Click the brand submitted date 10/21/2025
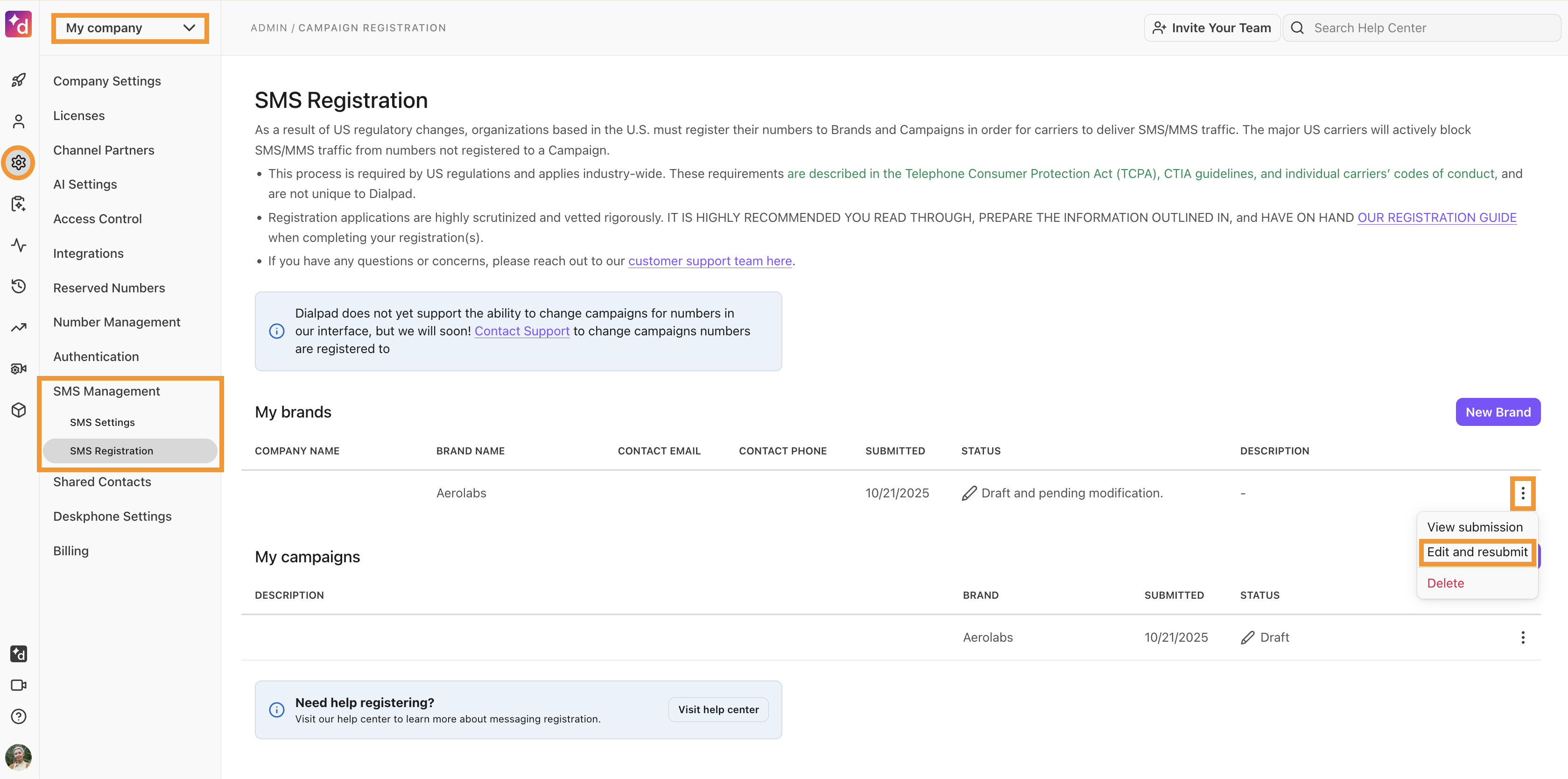The width and height of the screenshot is (1568, 779). [897, 493]
